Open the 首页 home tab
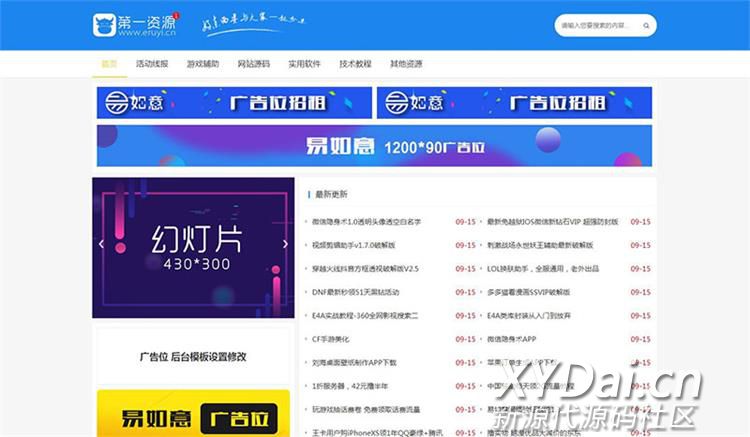Viewport: 750px width, 437px height. pos(110,64)
